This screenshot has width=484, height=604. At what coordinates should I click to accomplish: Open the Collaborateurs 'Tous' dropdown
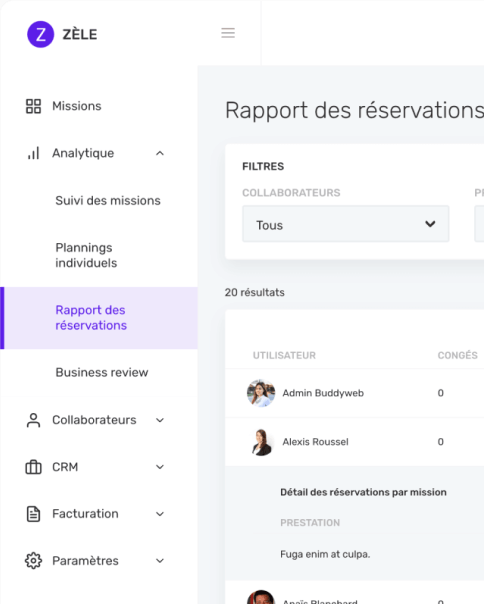pos(346,224)
